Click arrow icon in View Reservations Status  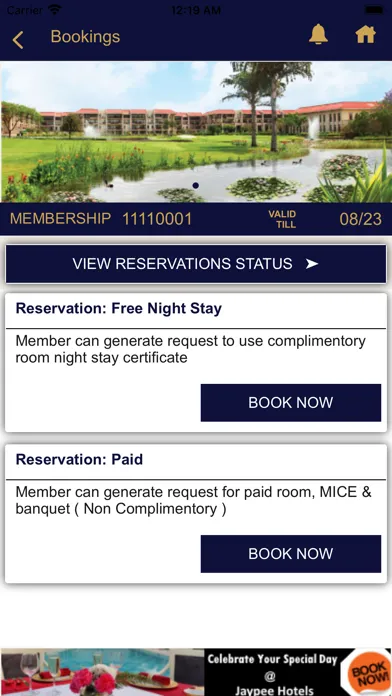[x=312, y=264]
